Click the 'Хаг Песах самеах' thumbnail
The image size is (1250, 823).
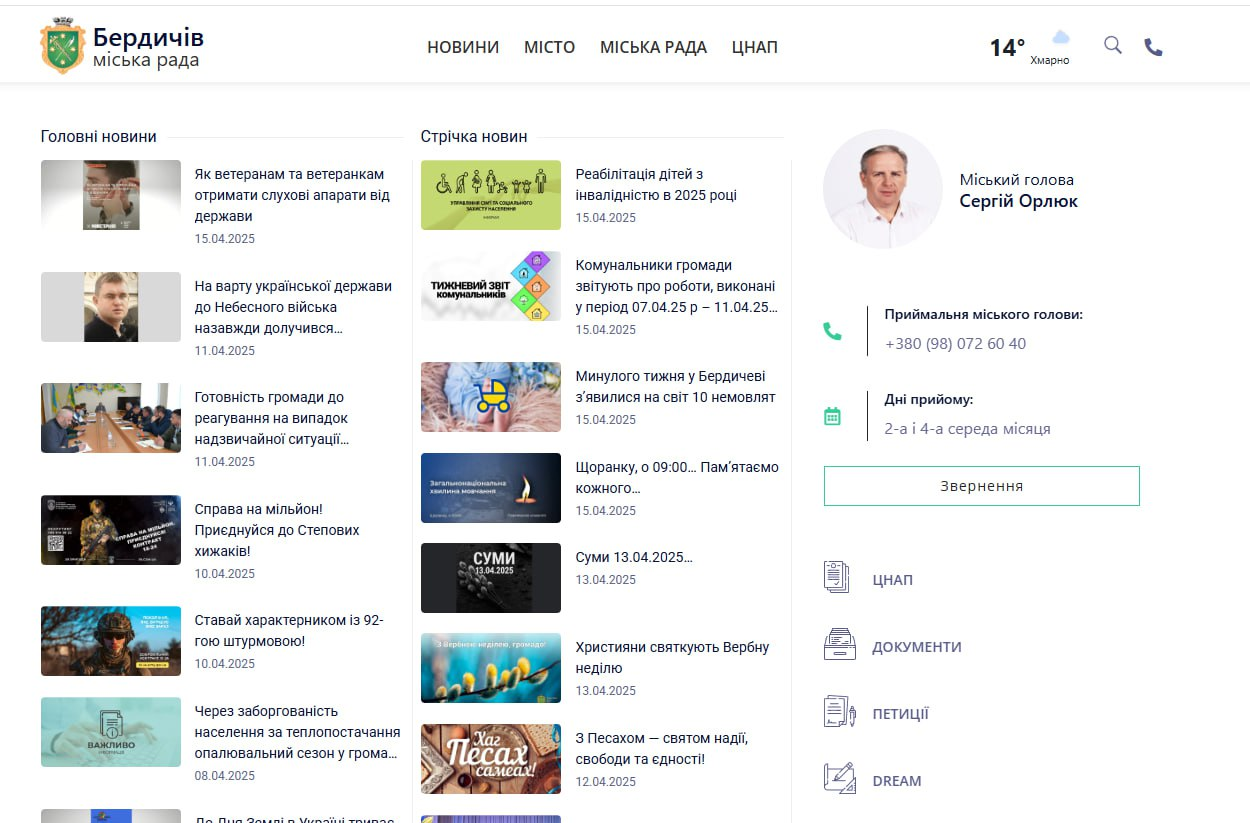pyautogui.click(x=491, y=759)
